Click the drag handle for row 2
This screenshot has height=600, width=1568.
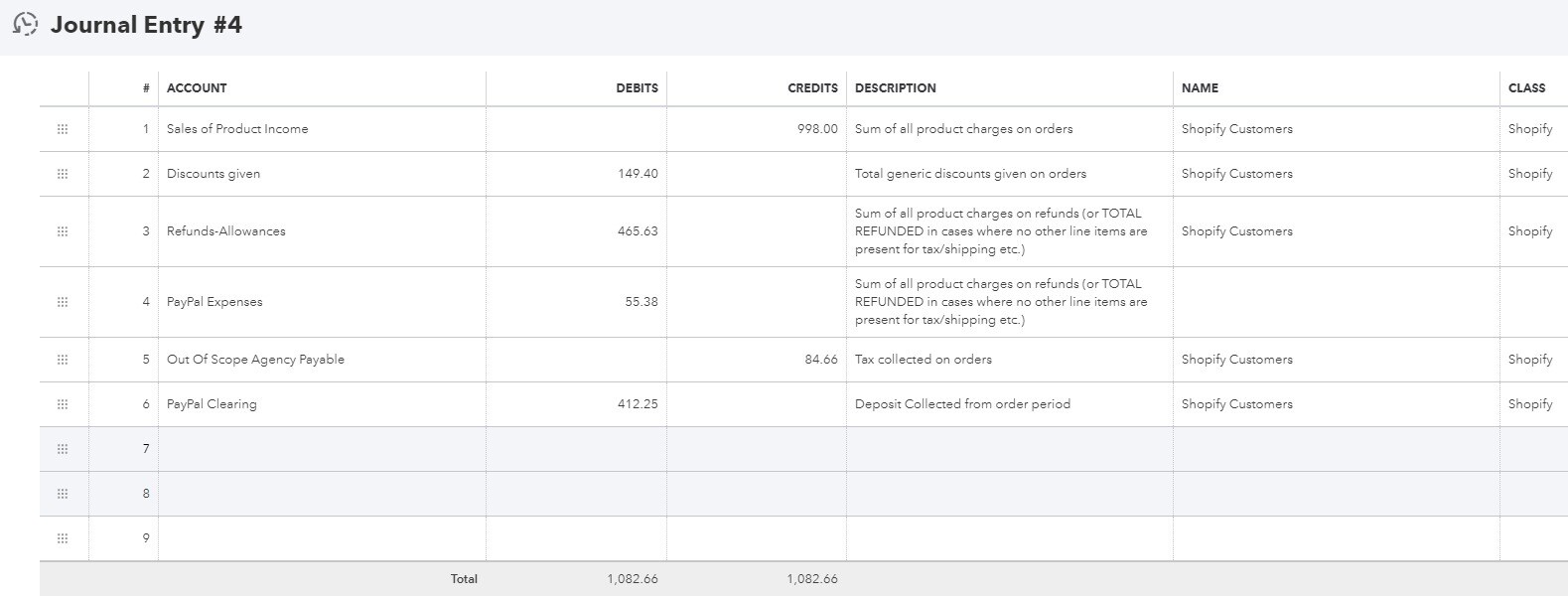click(63, 174)
